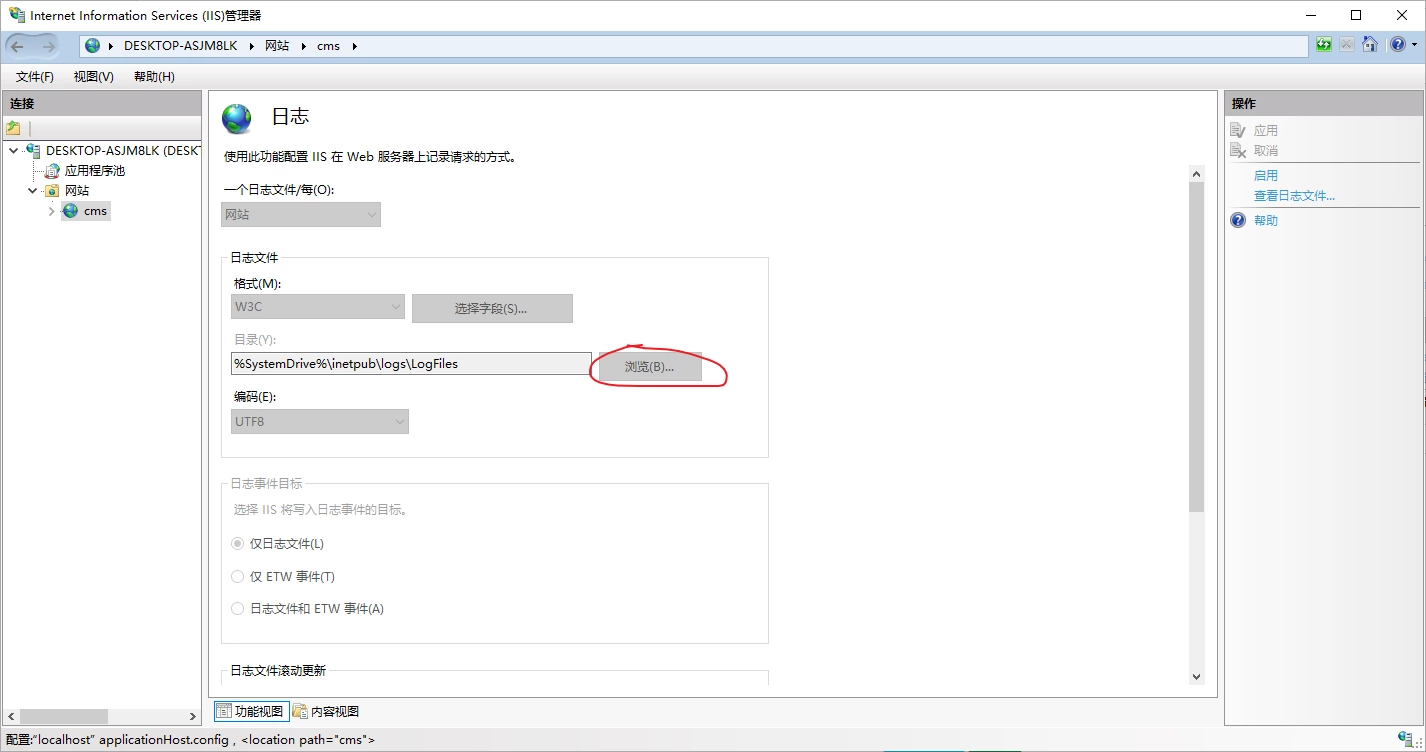Click 帮助 link in Actions pane

coord(1266,220)
